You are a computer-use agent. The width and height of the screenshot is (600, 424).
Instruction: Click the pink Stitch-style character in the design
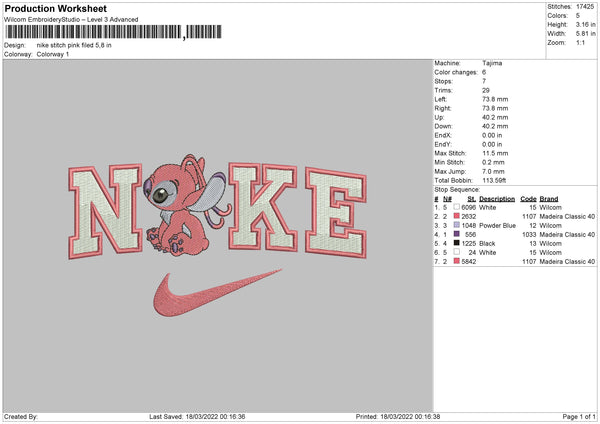[x=184, y=207]
